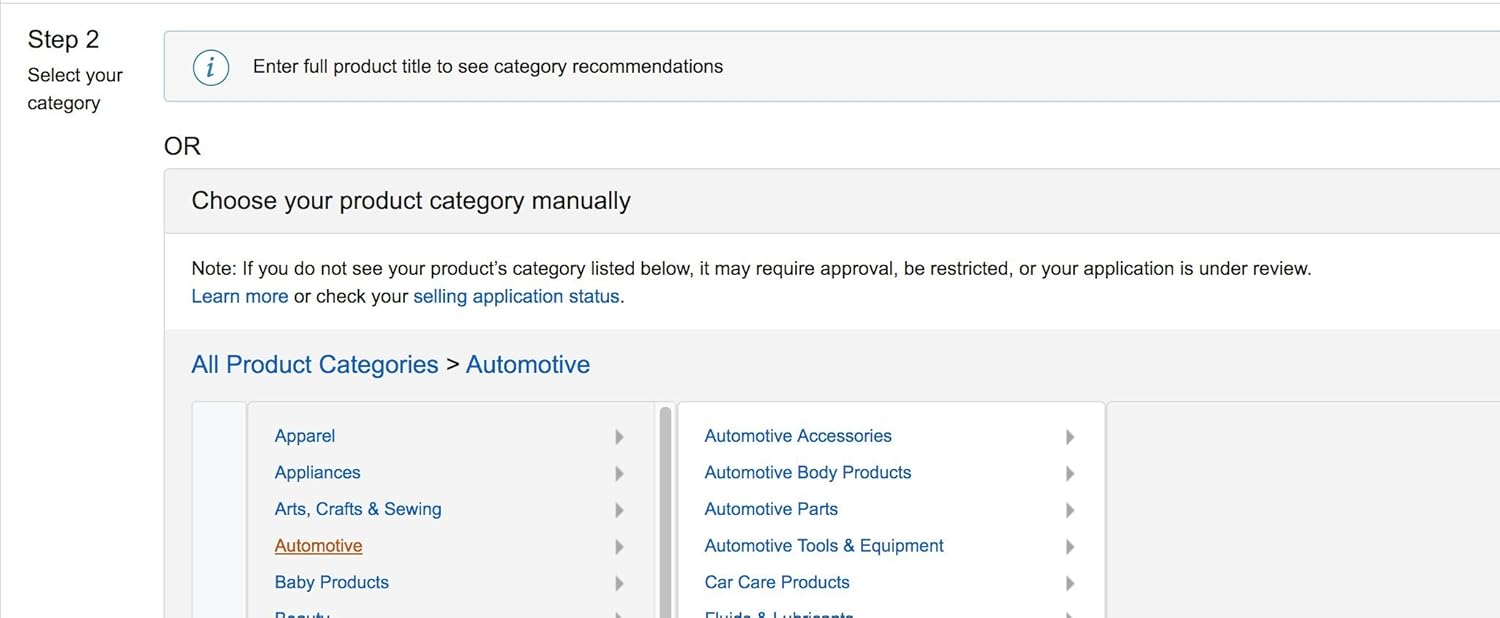
Task: Select the Apparel category
Action: (305, 436)
